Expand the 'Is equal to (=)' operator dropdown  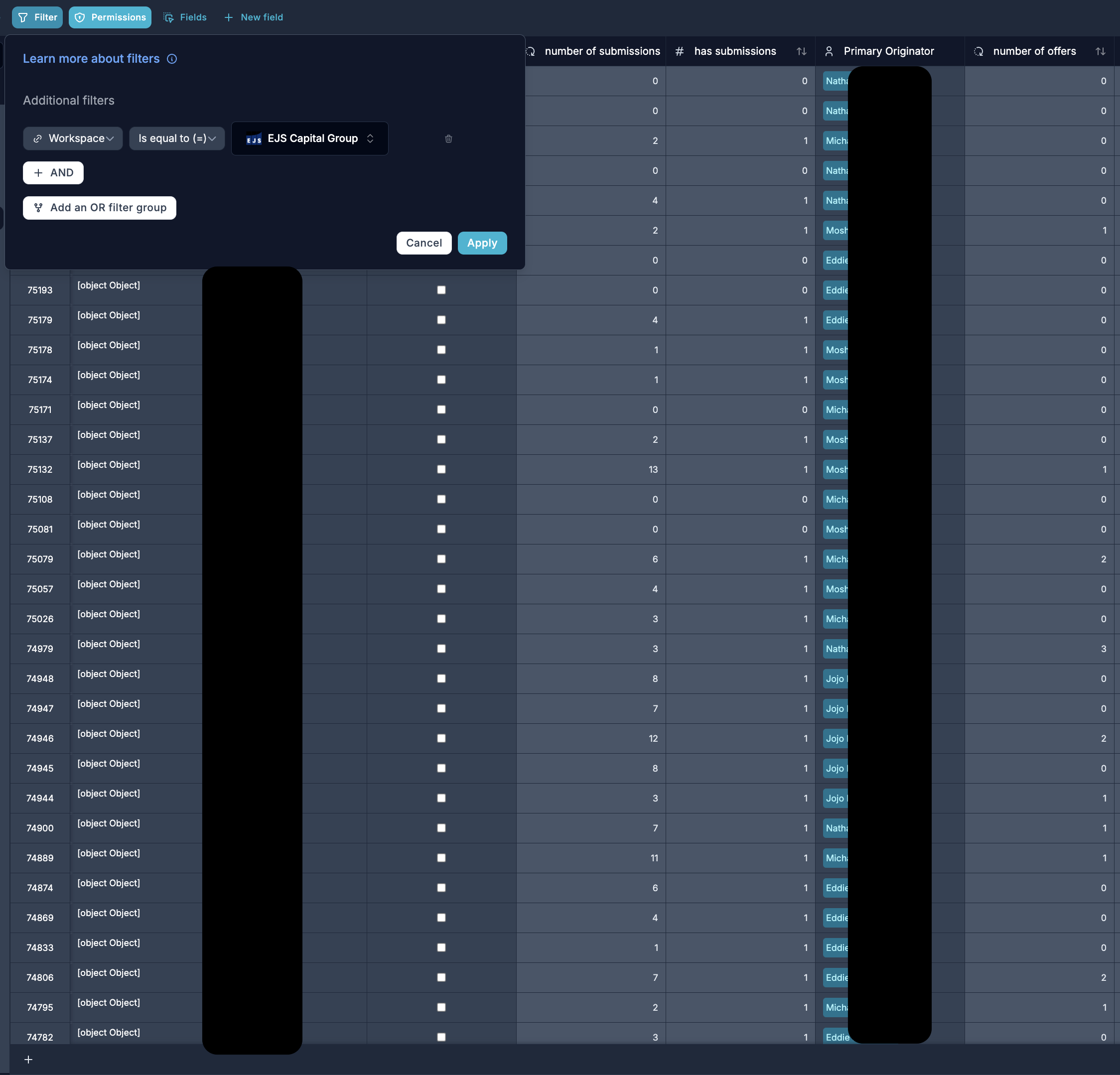(176, 138)
